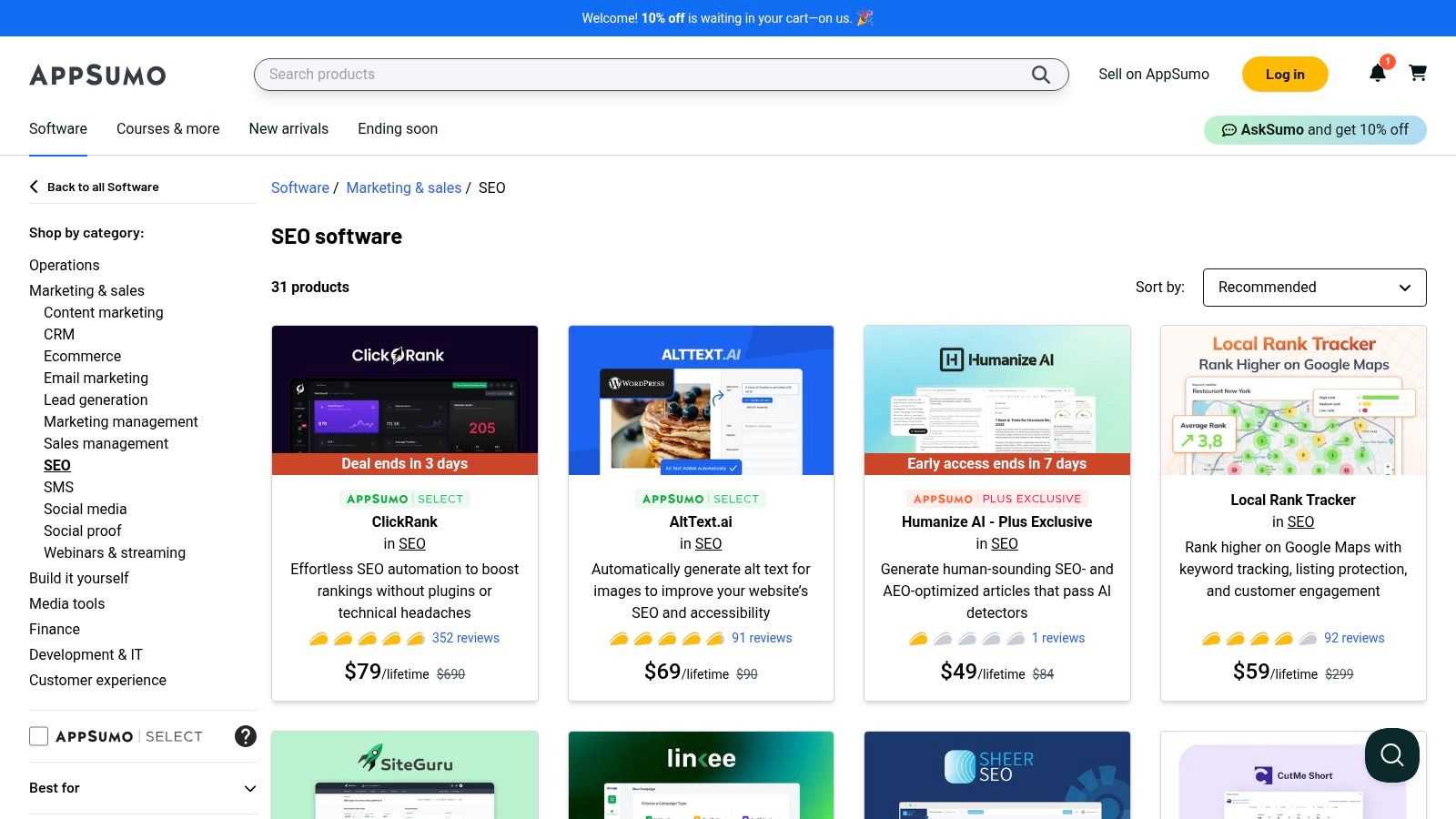This screenshot has height=819, width=1456.
Task: Click the Back to all Software arrow
Action: click(35, 187)
